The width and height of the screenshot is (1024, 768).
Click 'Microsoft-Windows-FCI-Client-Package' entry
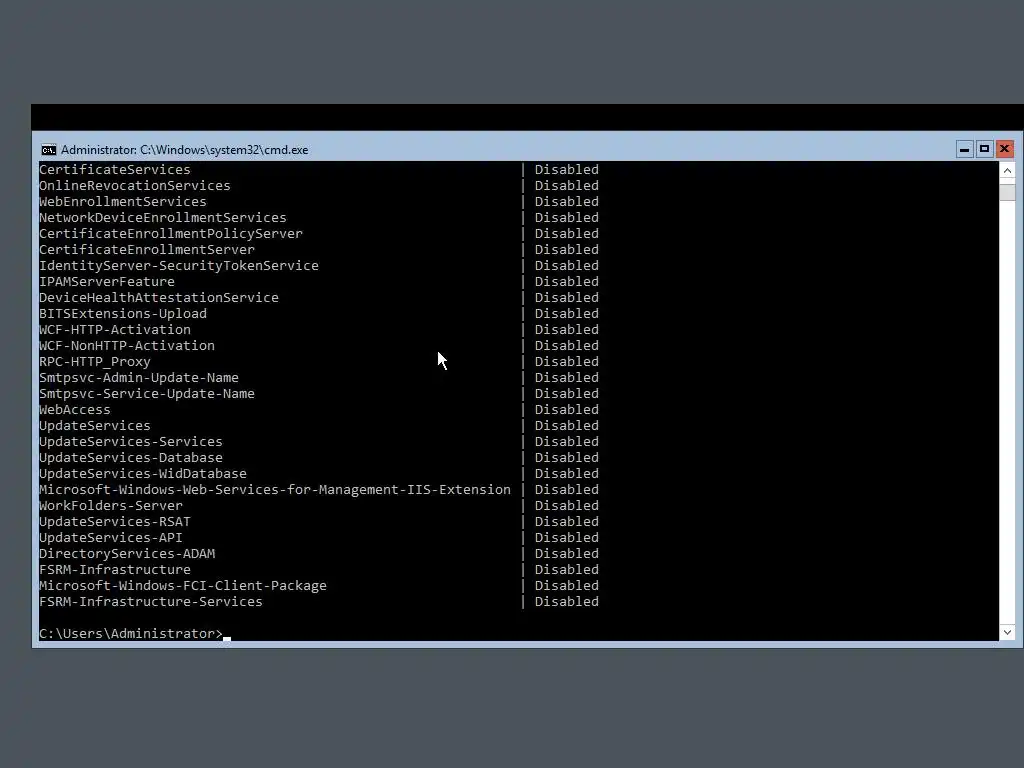[183, 586]
